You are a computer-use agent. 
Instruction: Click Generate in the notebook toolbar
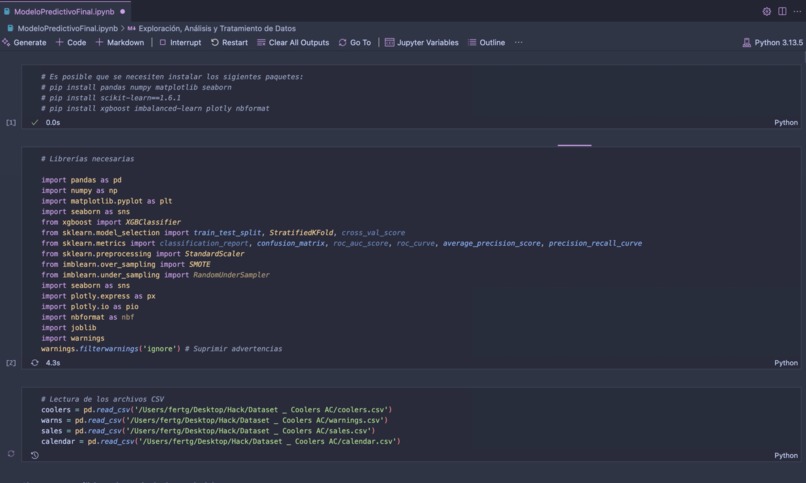click(24, 43)
